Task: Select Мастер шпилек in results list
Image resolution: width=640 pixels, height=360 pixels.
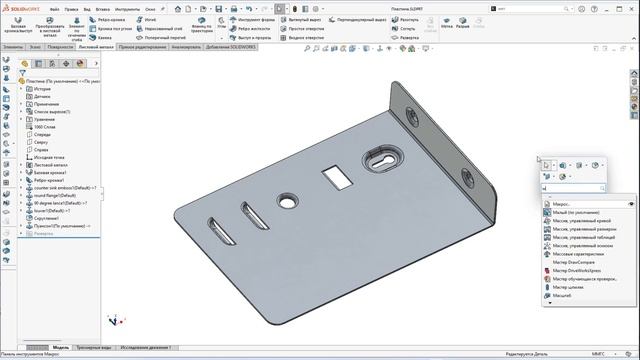Action: tap(568, 287)
